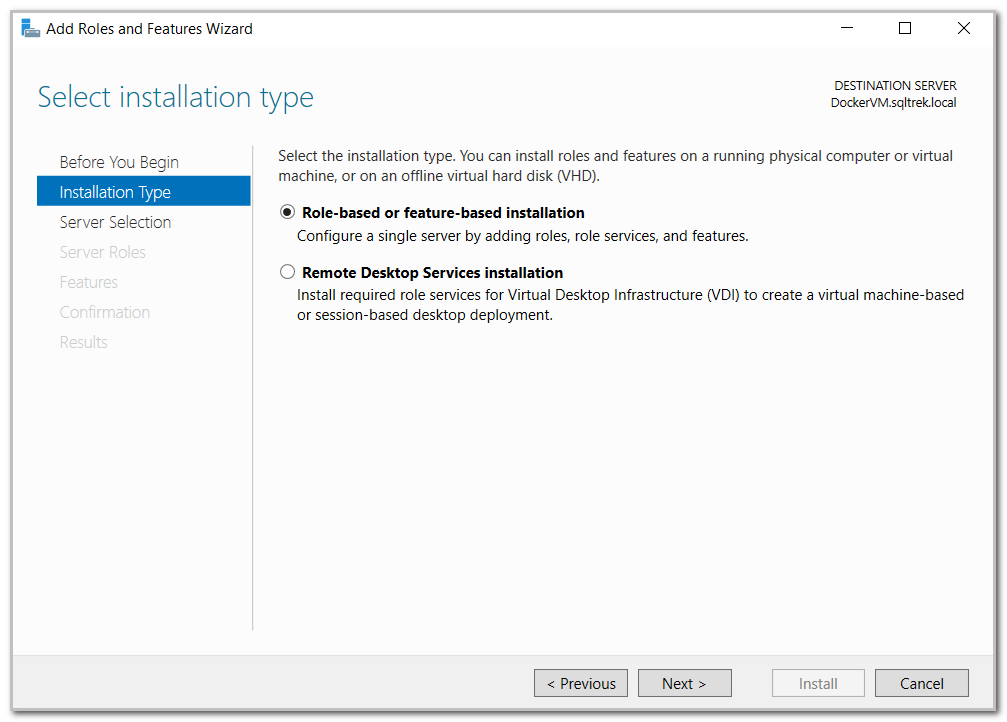This screenshot has width=1007, height=722.
Task: Cancel the wizard
Action: [921, 683]
